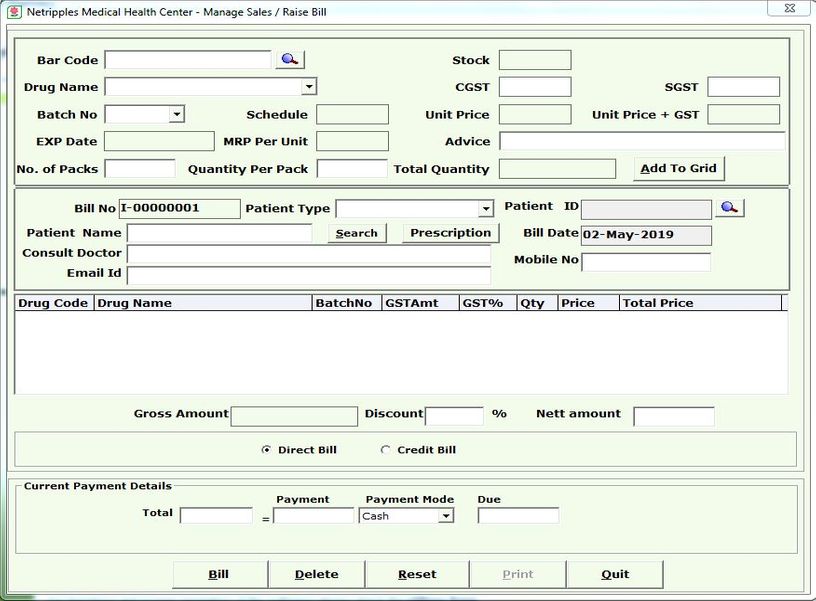This screenshot has width=816, height=601.
Task: Click the application icon in title bar
Action: [x=15, y=11]
